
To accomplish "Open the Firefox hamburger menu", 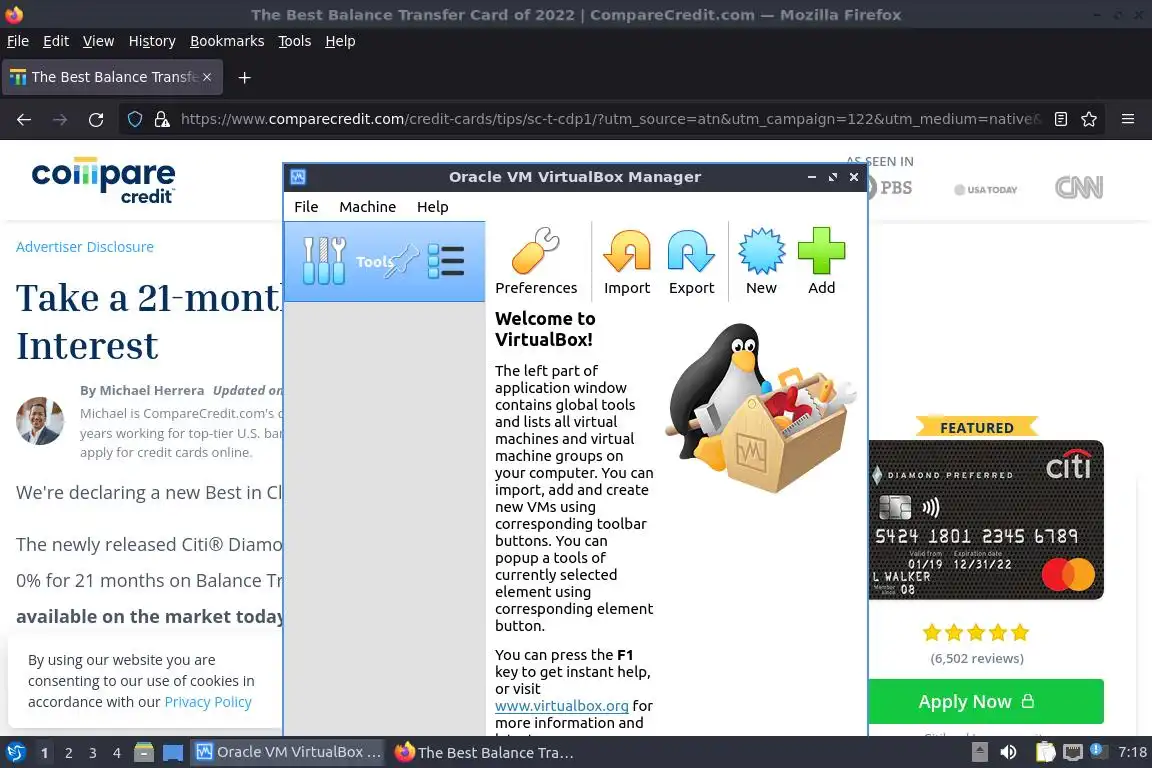I will coord(1128,119).
